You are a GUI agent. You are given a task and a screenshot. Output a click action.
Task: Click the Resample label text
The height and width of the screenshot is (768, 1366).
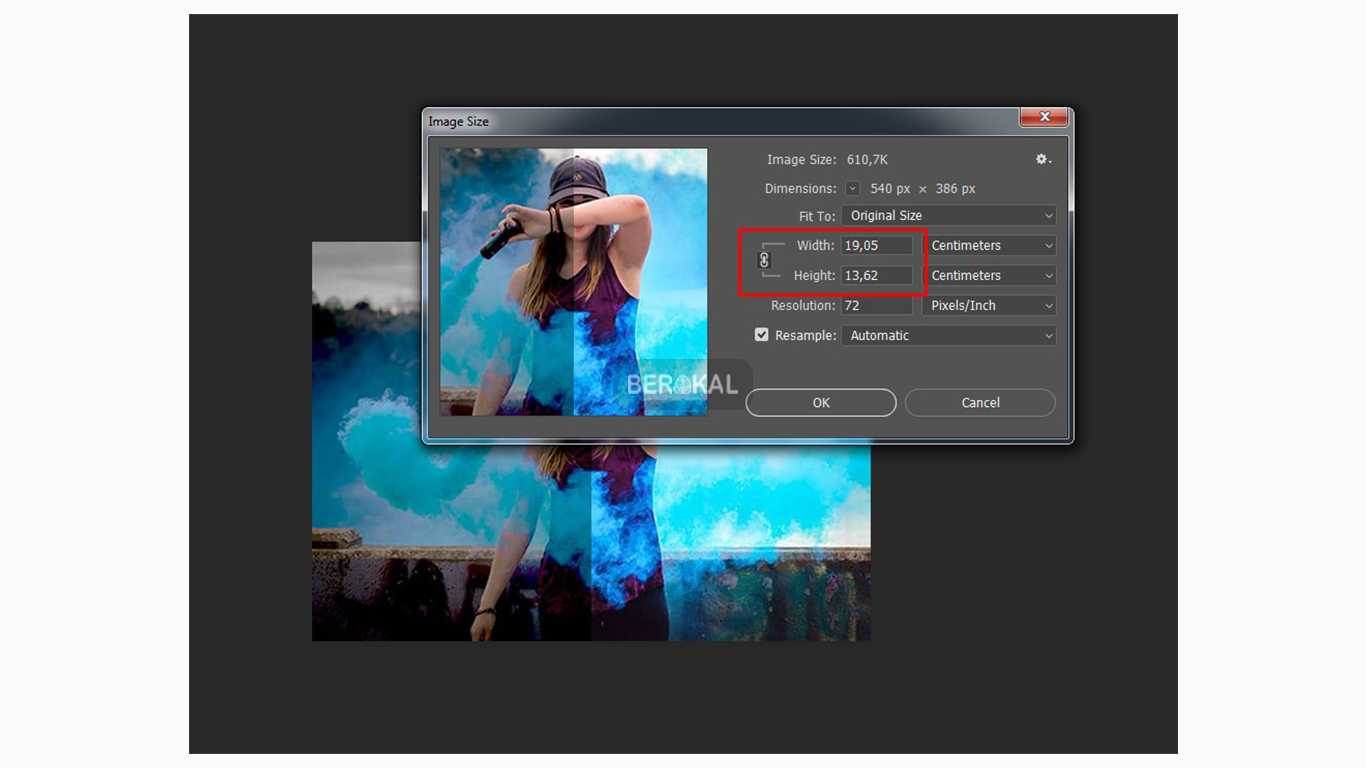click(805, 336)
